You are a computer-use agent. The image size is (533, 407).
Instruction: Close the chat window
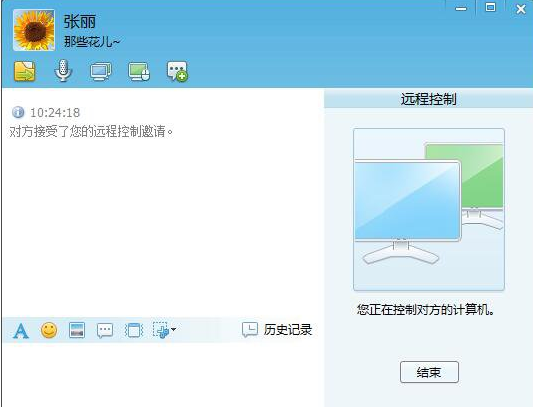point(521,9)
